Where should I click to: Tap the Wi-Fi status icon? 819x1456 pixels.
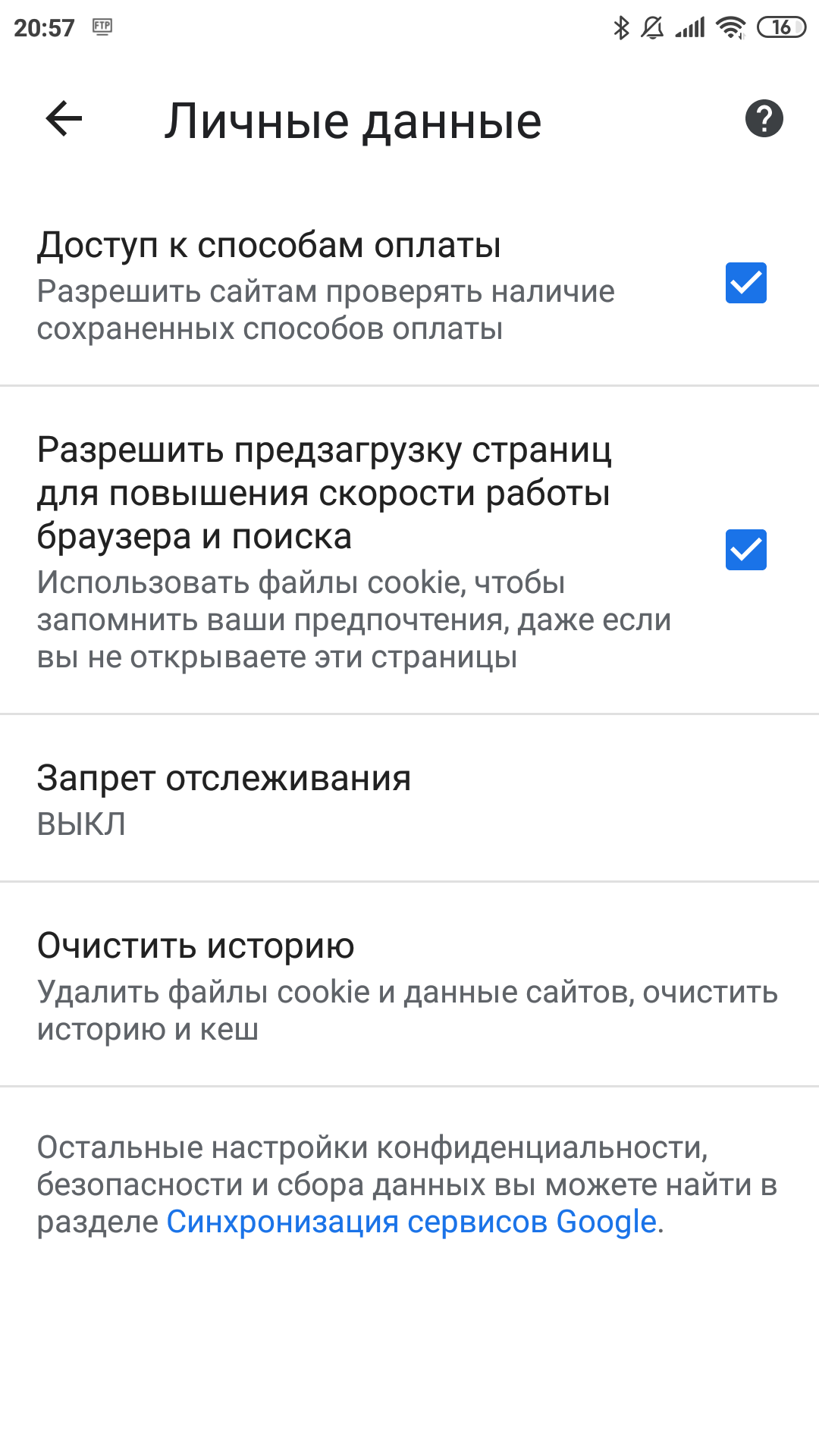tap(731, 28)
